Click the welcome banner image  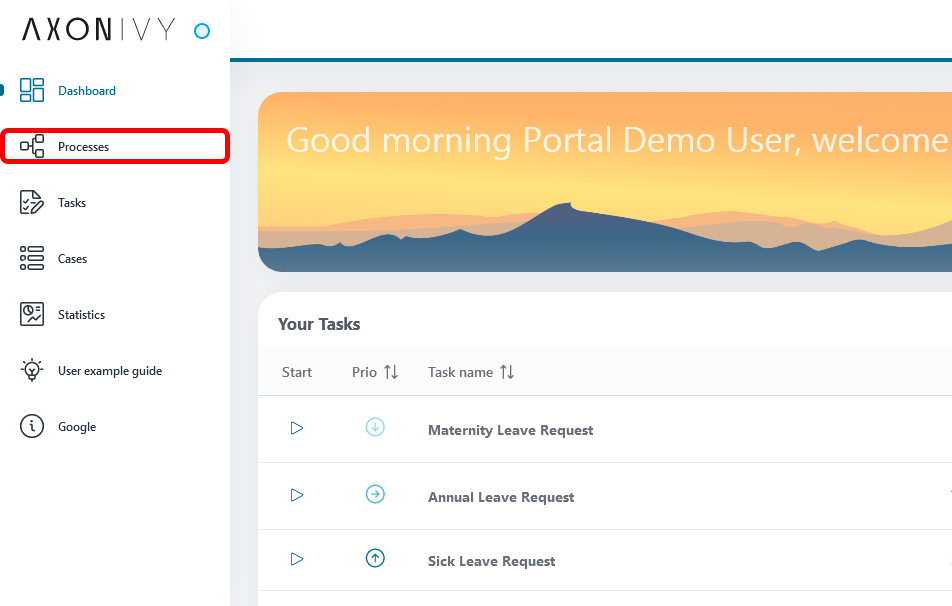coord(605,182)
